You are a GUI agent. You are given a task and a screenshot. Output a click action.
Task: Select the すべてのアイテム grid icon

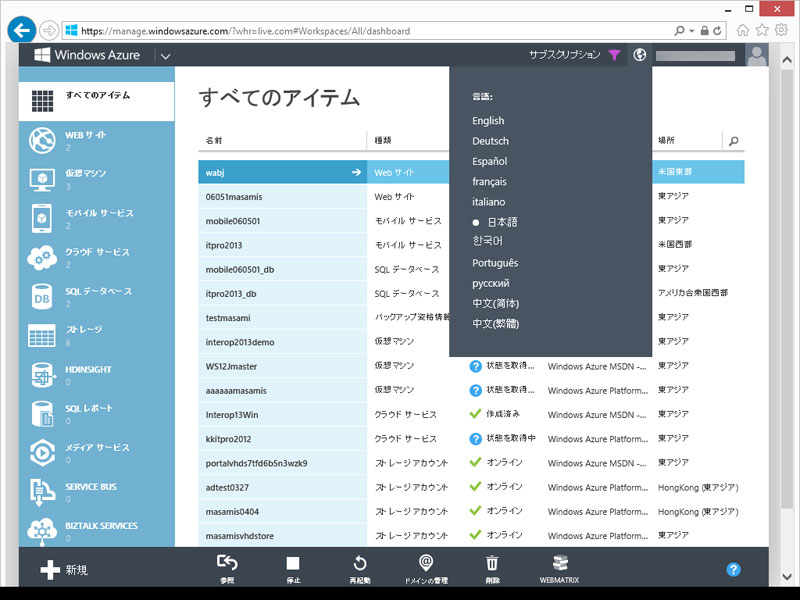(x=42, y=101)
